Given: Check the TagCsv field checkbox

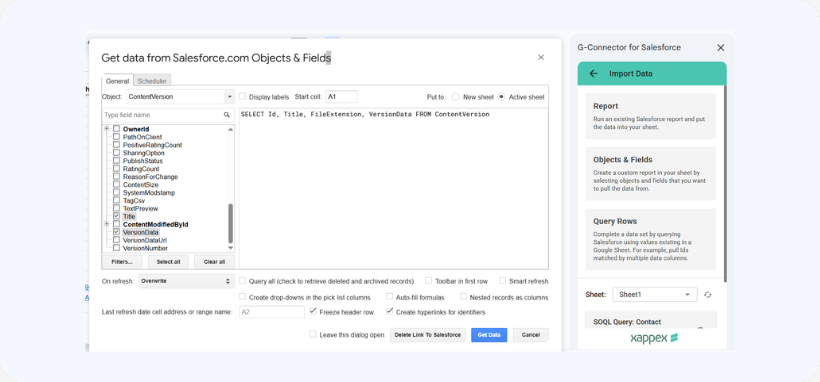Looking at the screenshot, I should click(117, 200).
